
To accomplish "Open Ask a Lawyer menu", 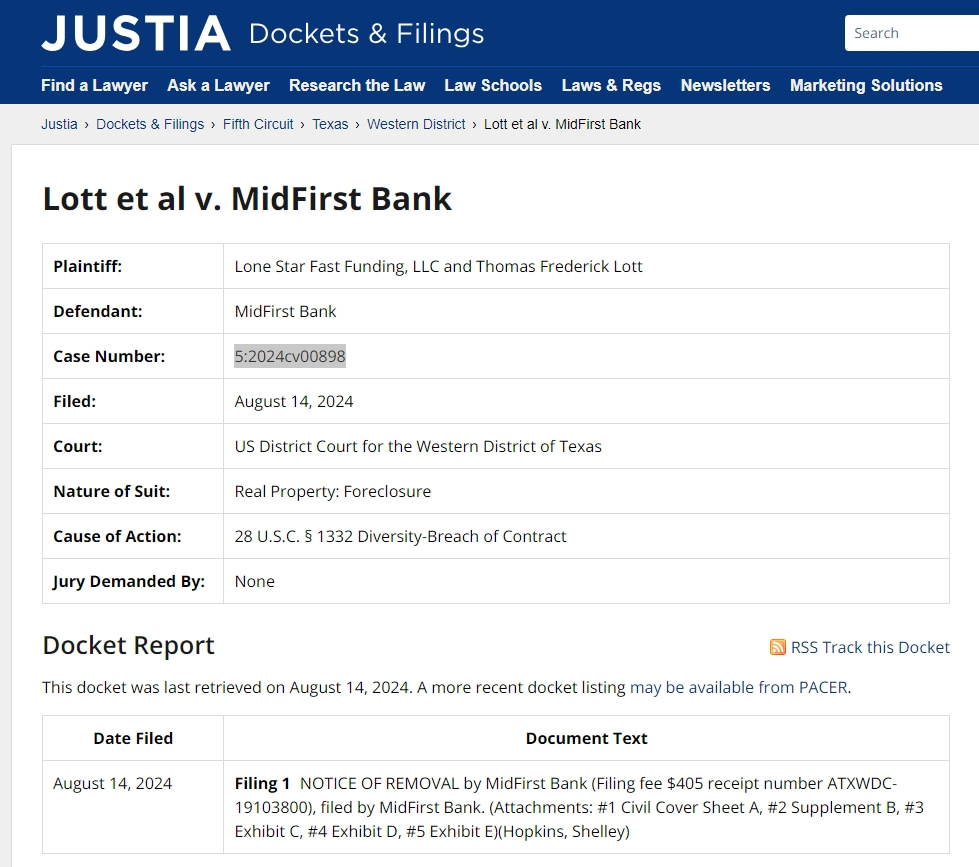I will pos(218,86).
